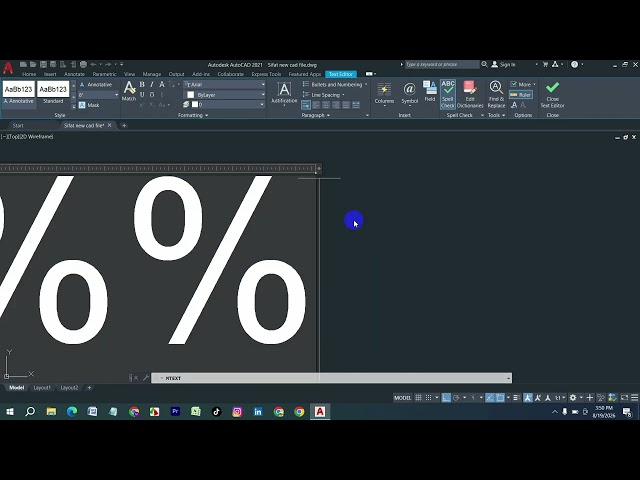Open File Explorer from the taskbar
The image size is (640, 480).
[51, 411]
